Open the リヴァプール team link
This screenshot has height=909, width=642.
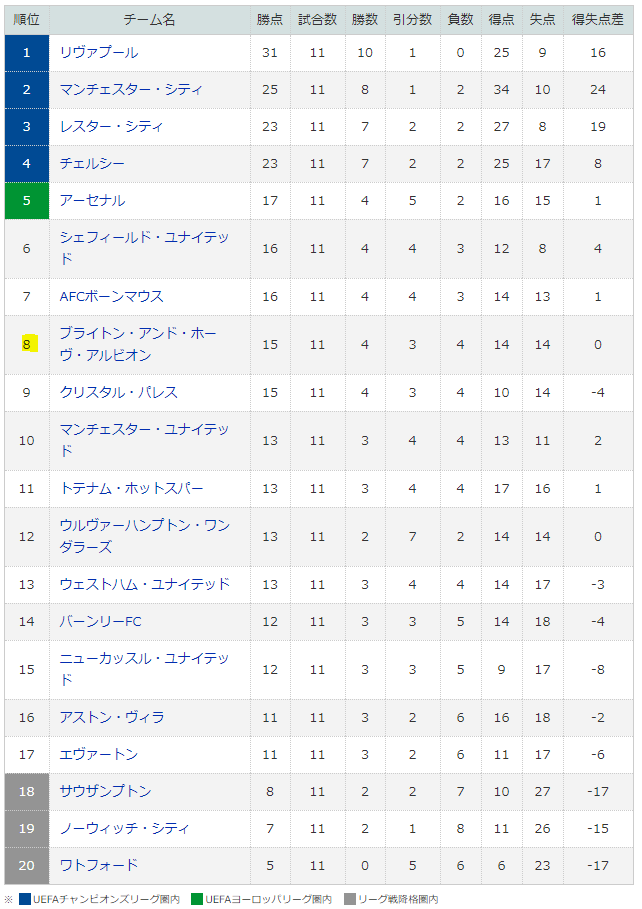(99, 53)
